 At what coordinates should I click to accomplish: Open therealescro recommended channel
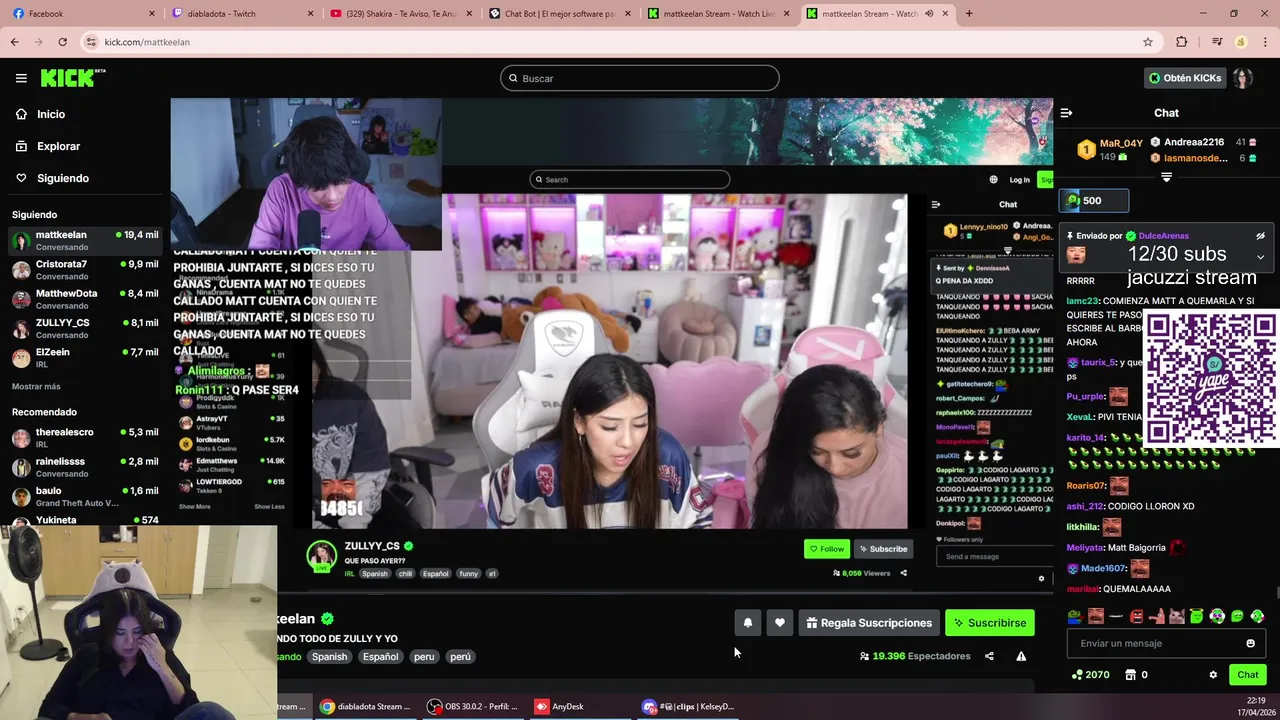pyautogui.click(x=85, y=437)
